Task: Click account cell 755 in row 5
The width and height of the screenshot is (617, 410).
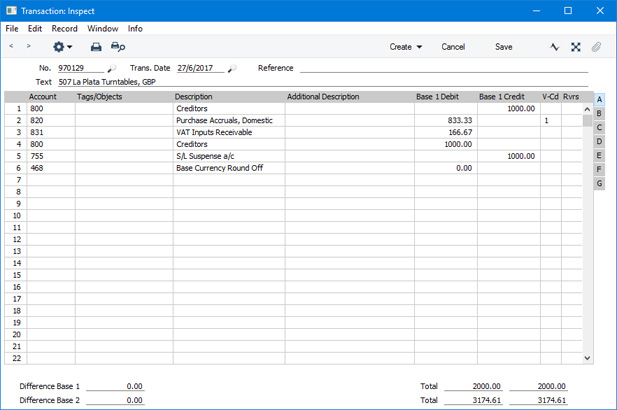Action: 51,156
